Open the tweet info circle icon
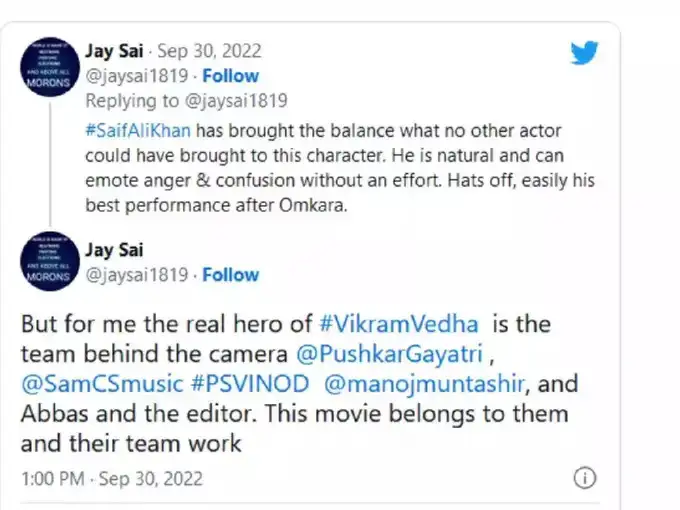 [x=587, y=476]
